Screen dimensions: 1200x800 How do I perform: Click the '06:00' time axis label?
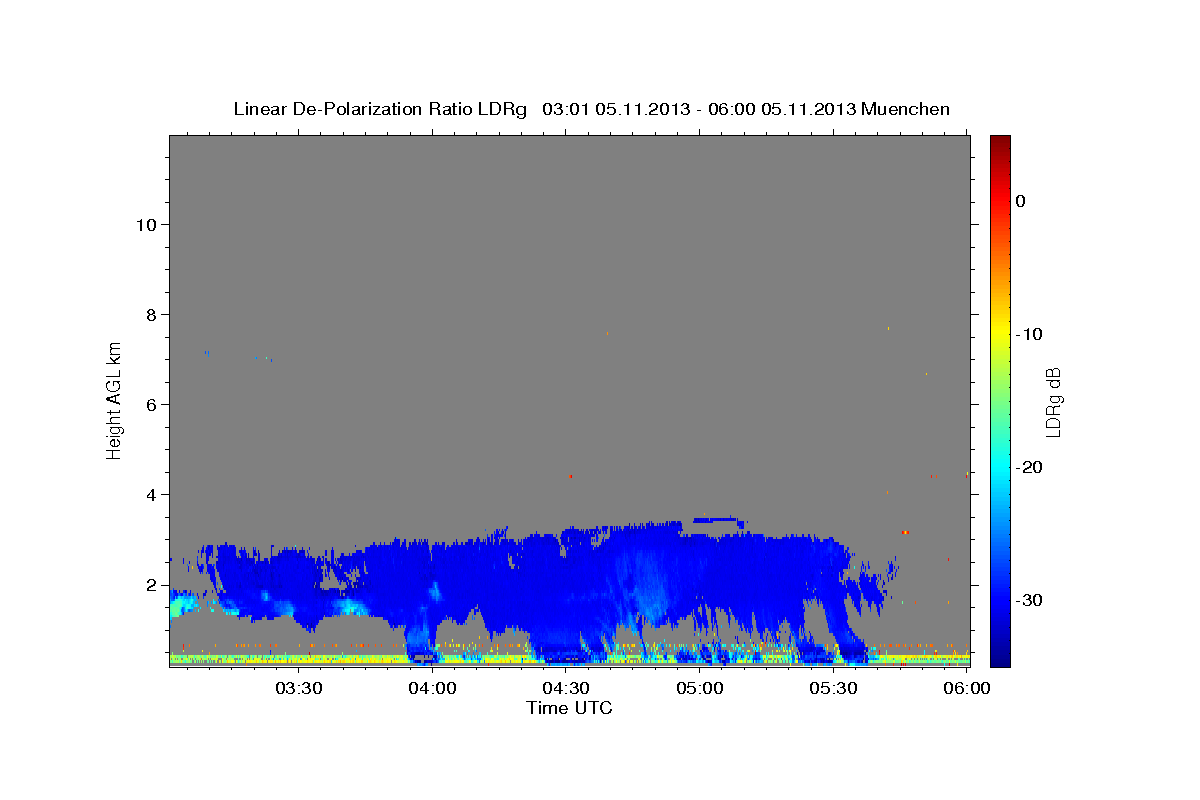pos(968,688)
